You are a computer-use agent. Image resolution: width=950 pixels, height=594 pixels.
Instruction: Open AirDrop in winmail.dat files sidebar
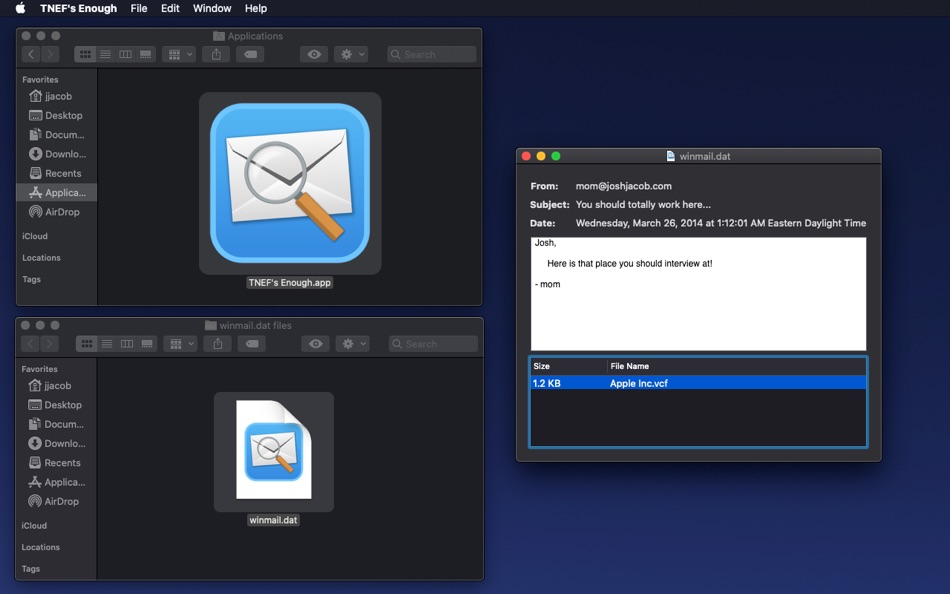(x=54, y=502)
